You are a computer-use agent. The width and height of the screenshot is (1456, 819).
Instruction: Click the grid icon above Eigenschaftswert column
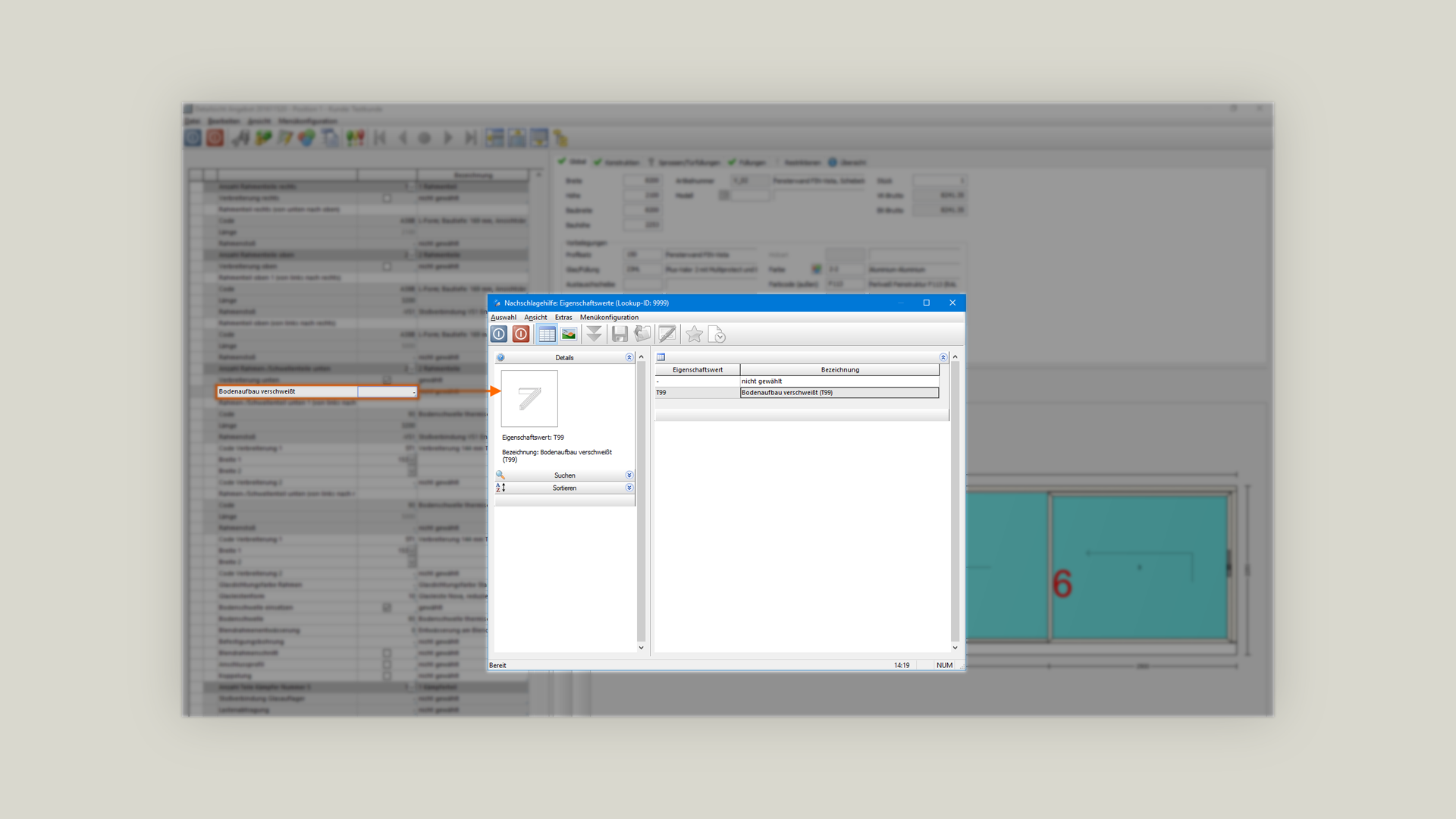(x=661, y=357)
